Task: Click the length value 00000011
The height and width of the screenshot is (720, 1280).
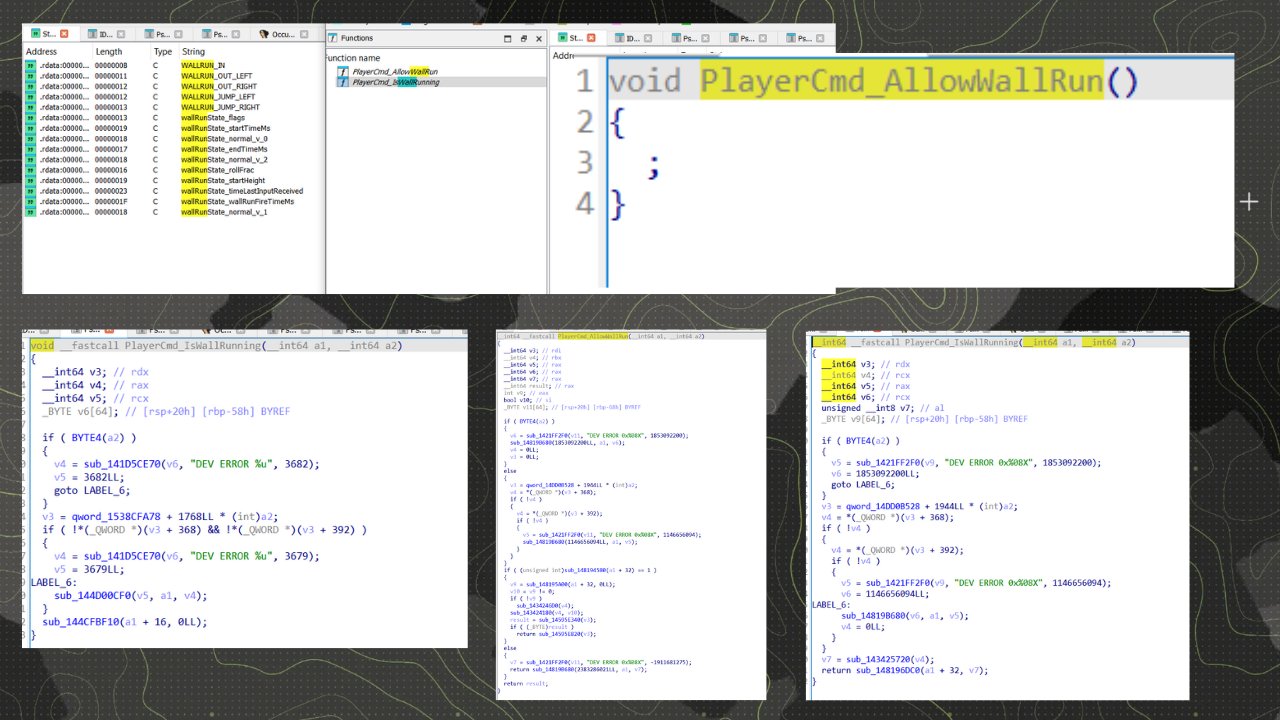Action: click(x=110, y=75)
